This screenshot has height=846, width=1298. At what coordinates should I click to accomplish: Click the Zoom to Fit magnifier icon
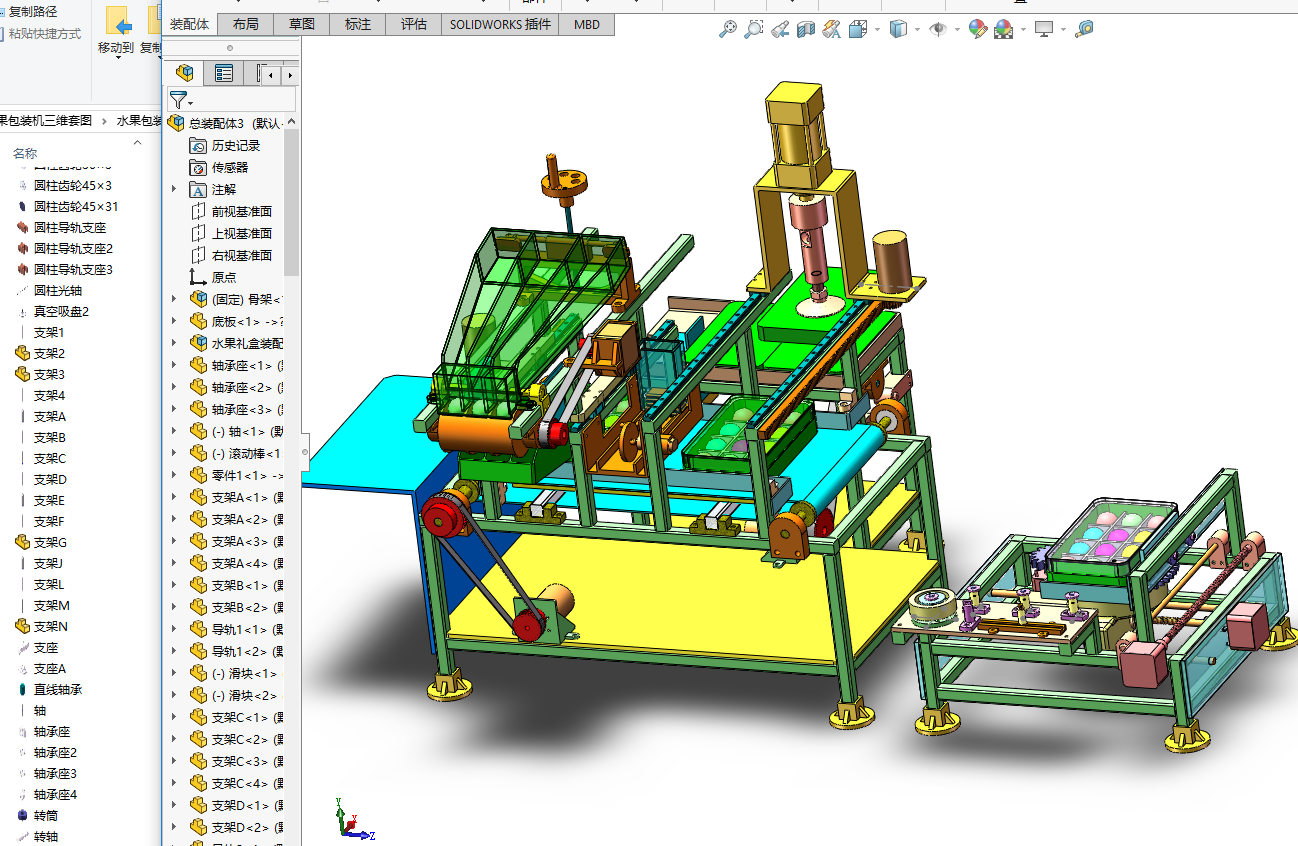[727, 30]
